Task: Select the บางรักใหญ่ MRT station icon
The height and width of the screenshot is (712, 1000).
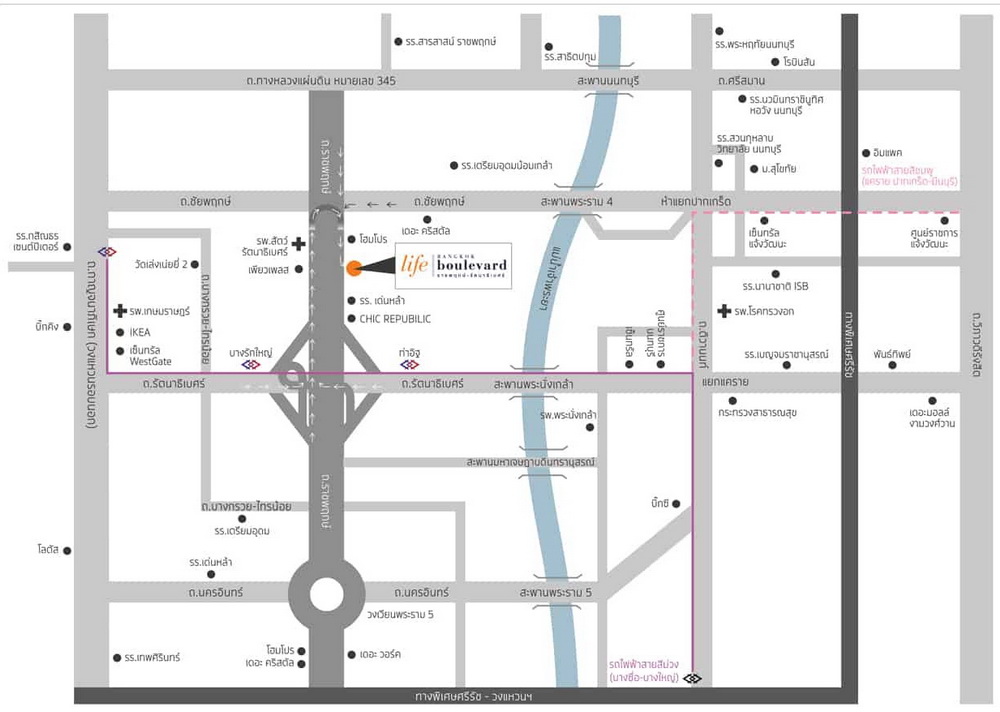Action: coord(251,364)
